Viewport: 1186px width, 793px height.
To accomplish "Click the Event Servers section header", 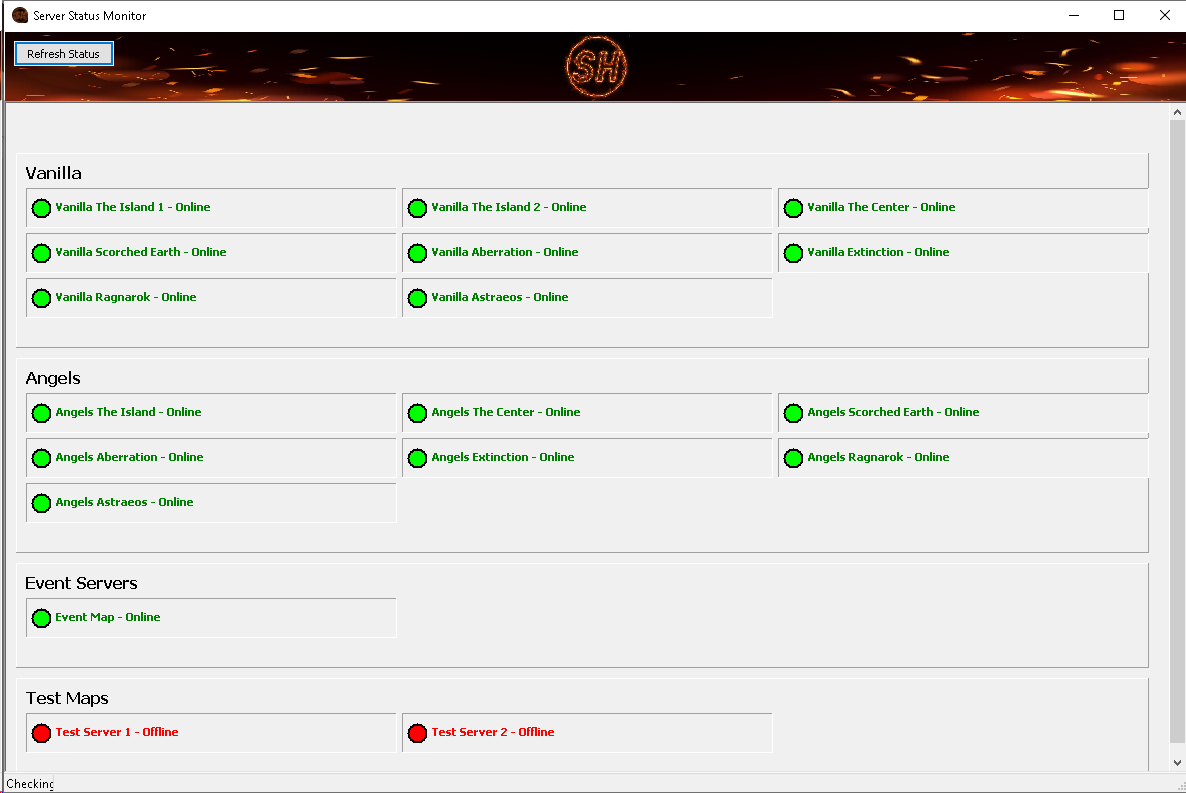I will (81, 583).
